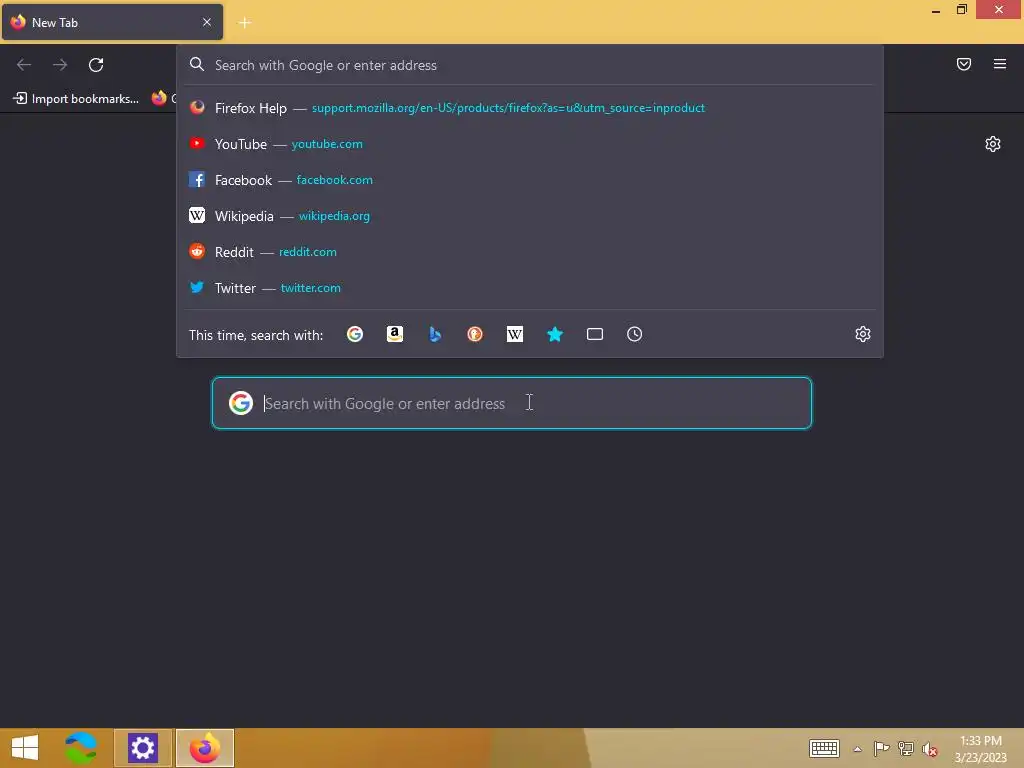Search this time with DuckDuckGo icon
This screenshot has width=1024, height=768.
[x=475, y=334]
